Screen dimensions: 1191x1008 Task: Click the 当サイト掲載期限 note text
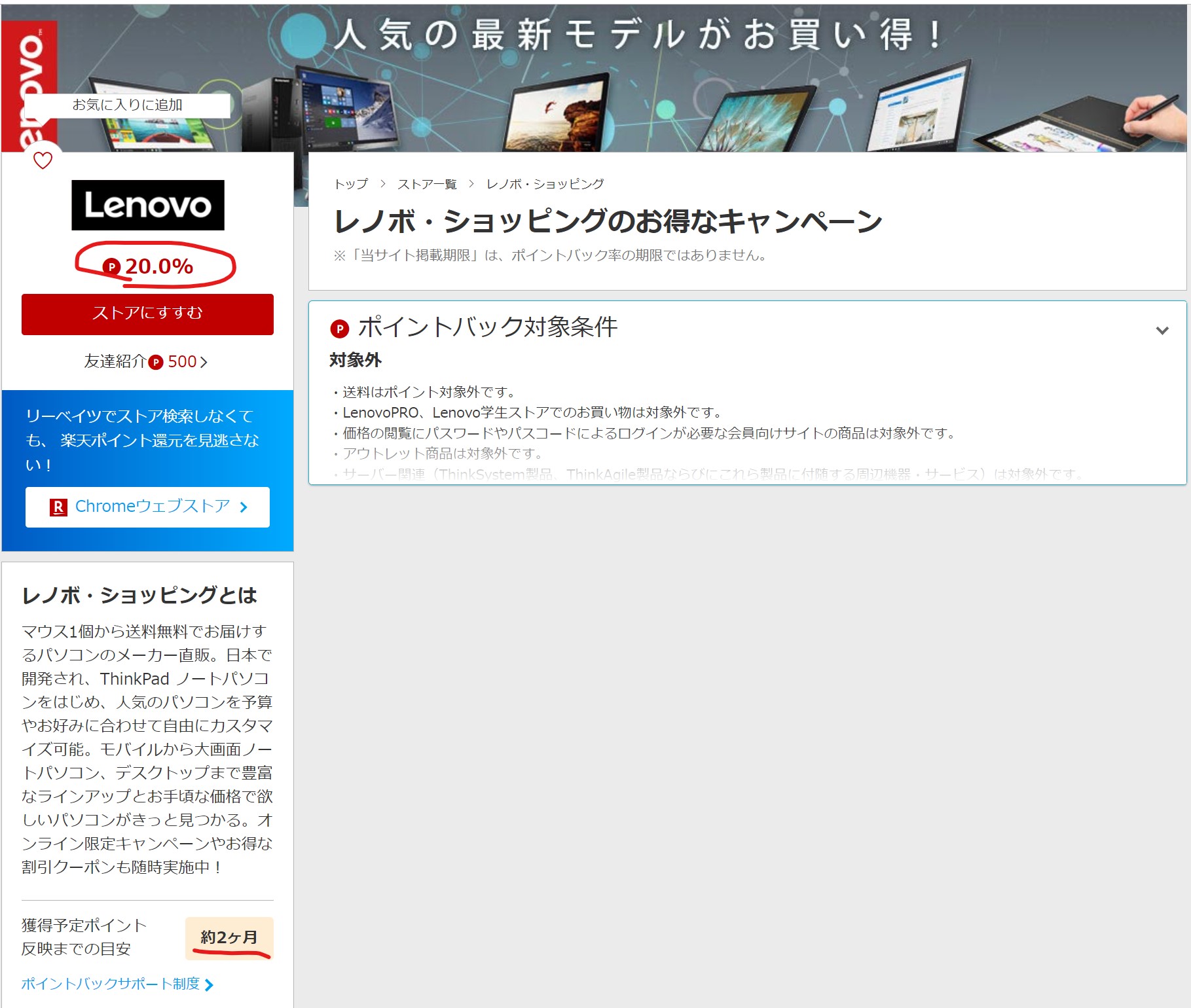coord(550,255)
